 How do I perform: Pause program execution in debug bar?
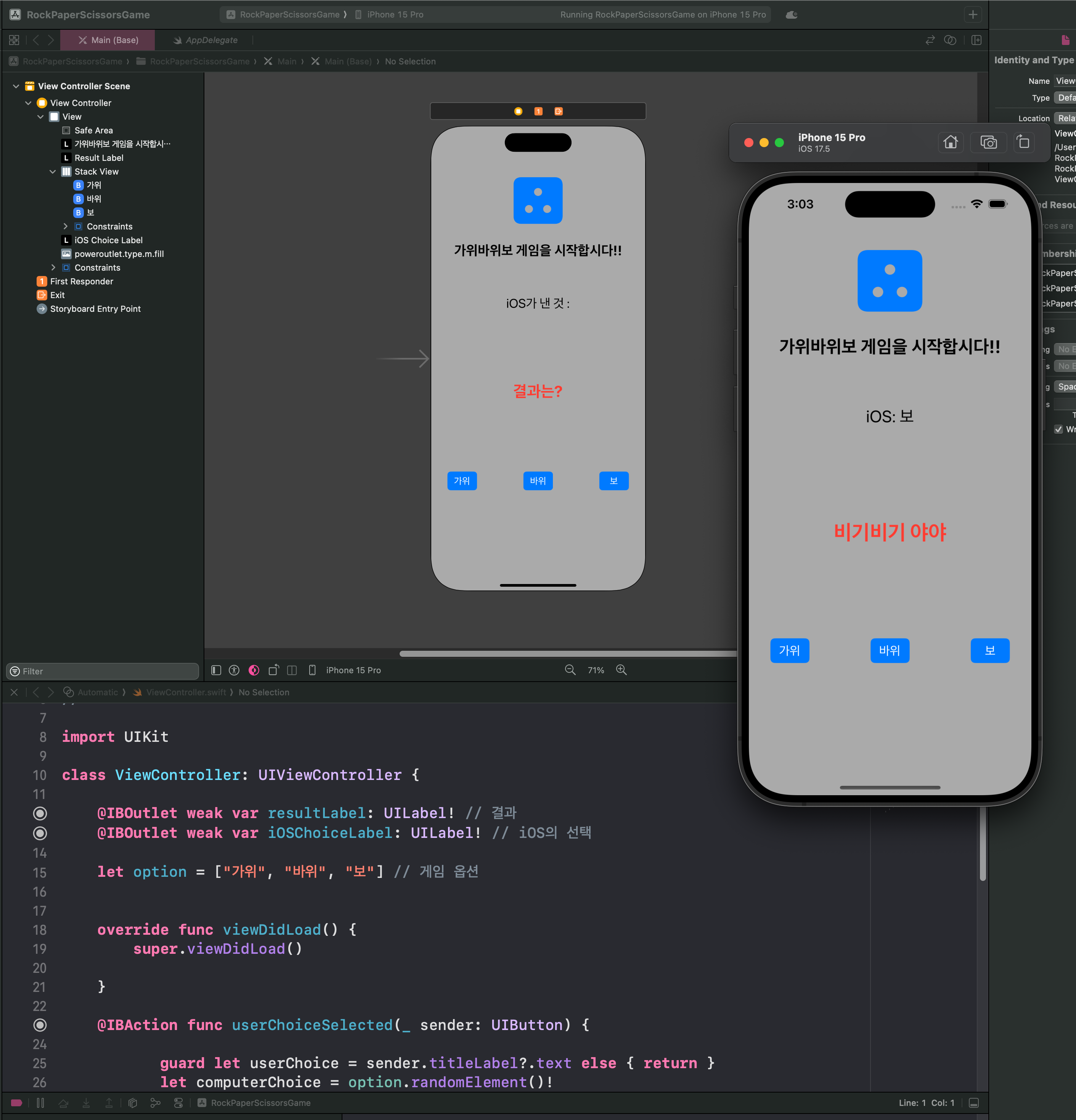40,1103
